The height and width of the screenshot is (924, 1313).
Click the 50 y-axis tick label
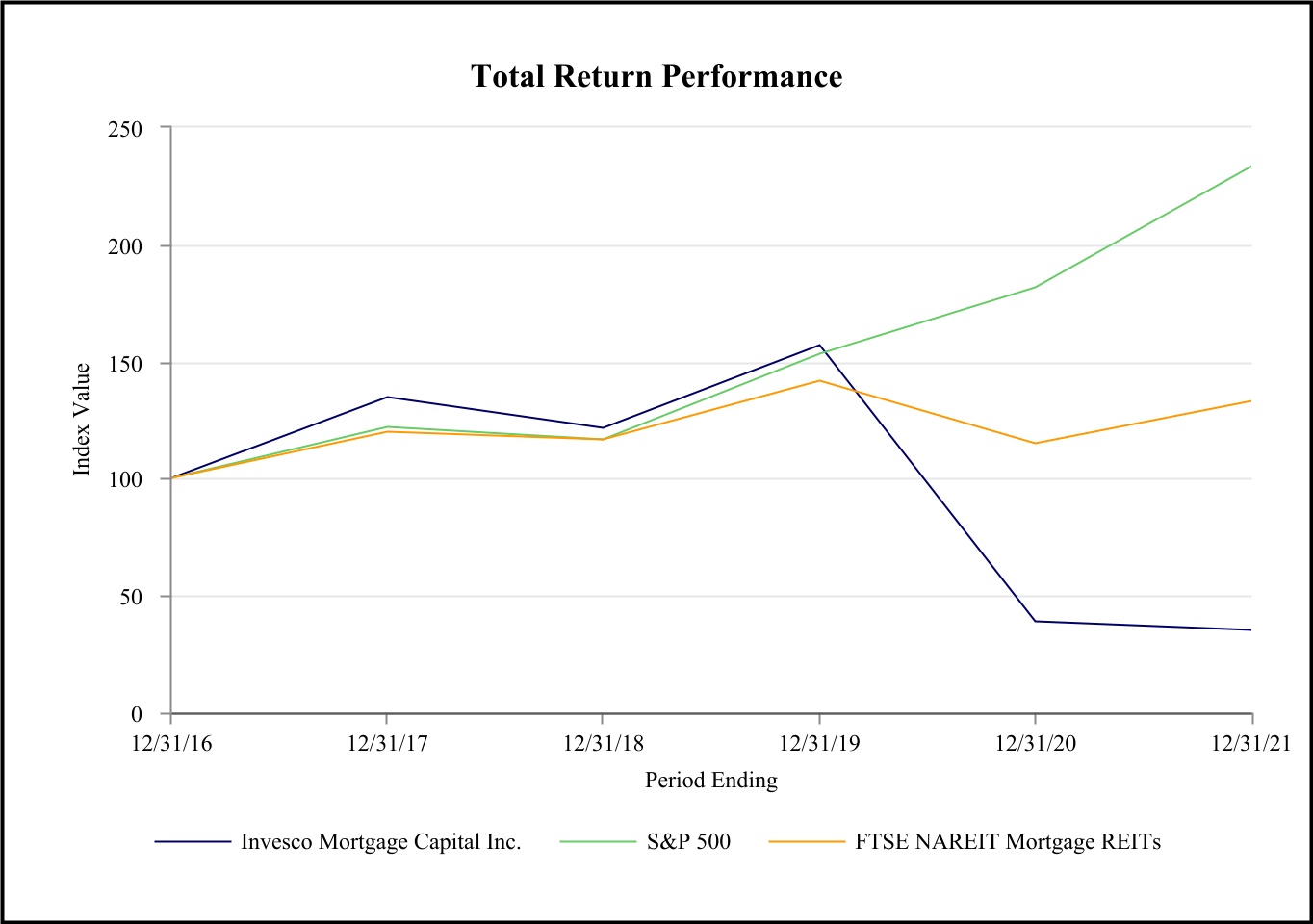[130, 597]
